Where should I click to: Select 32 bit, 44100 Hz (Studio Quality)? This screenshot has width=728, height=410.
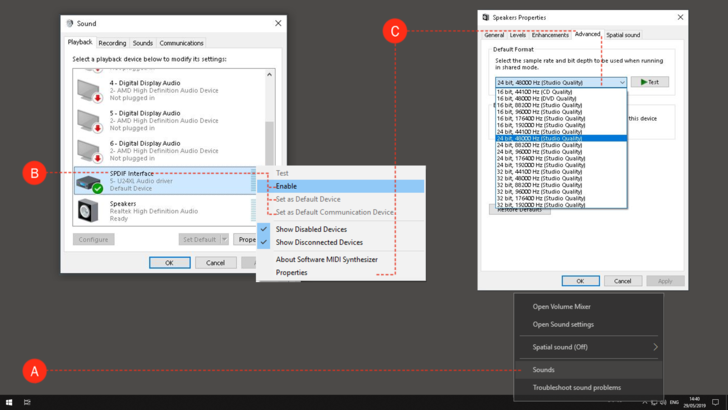561,172
